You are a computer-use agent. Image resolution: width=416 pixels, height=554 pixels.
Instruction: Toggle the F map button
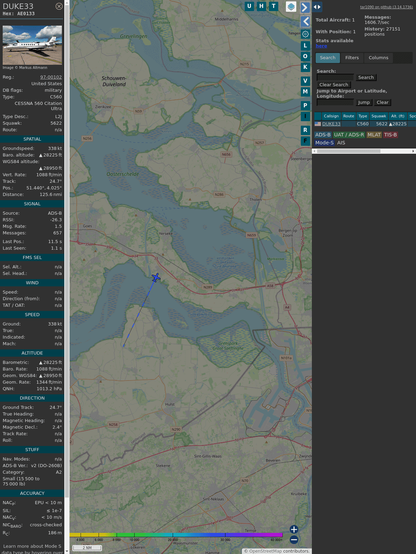305,141
